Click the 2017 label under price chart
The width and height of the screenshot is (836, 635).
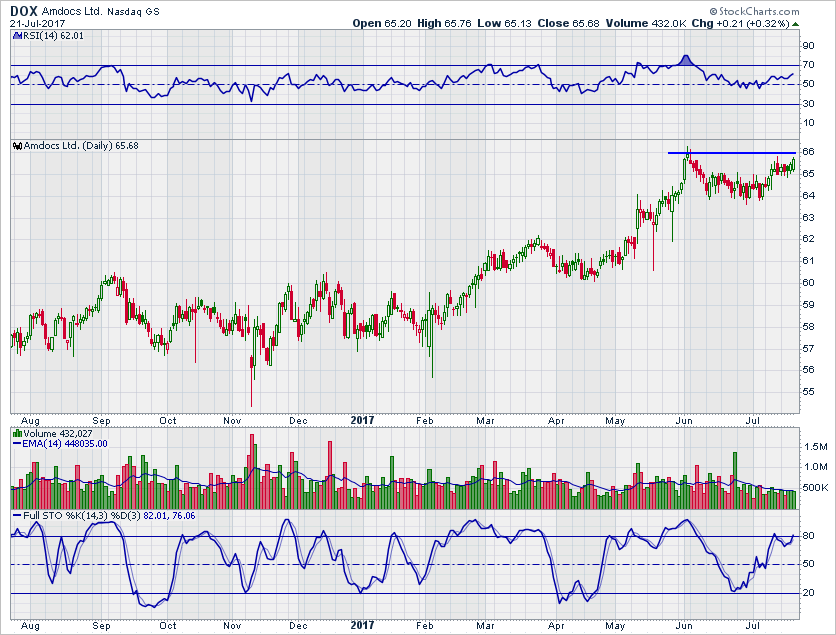click(363, 420)
